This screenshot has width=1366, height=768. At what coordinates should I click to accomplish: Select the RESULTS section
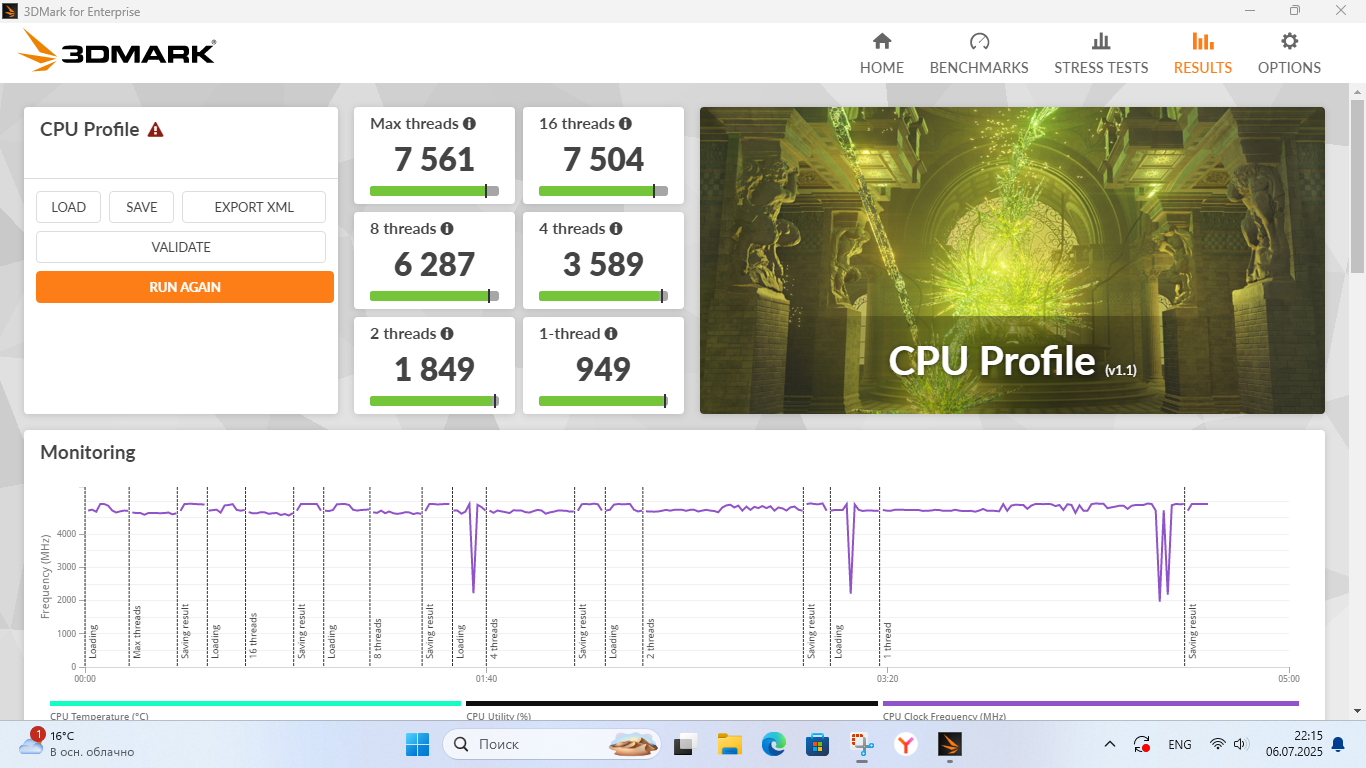coord(1203,54)
